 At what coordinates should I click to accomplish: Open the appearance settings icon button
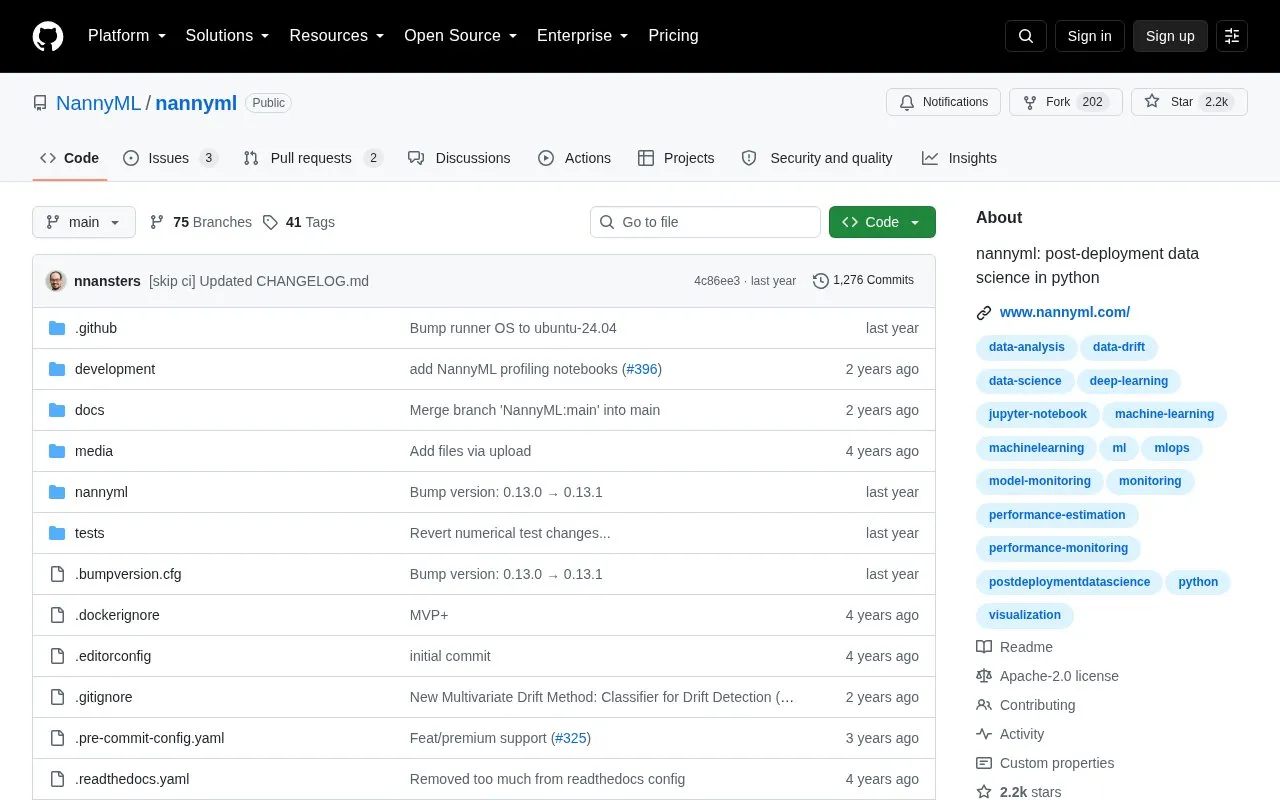pyautogui.click(x=1232, y=36)
